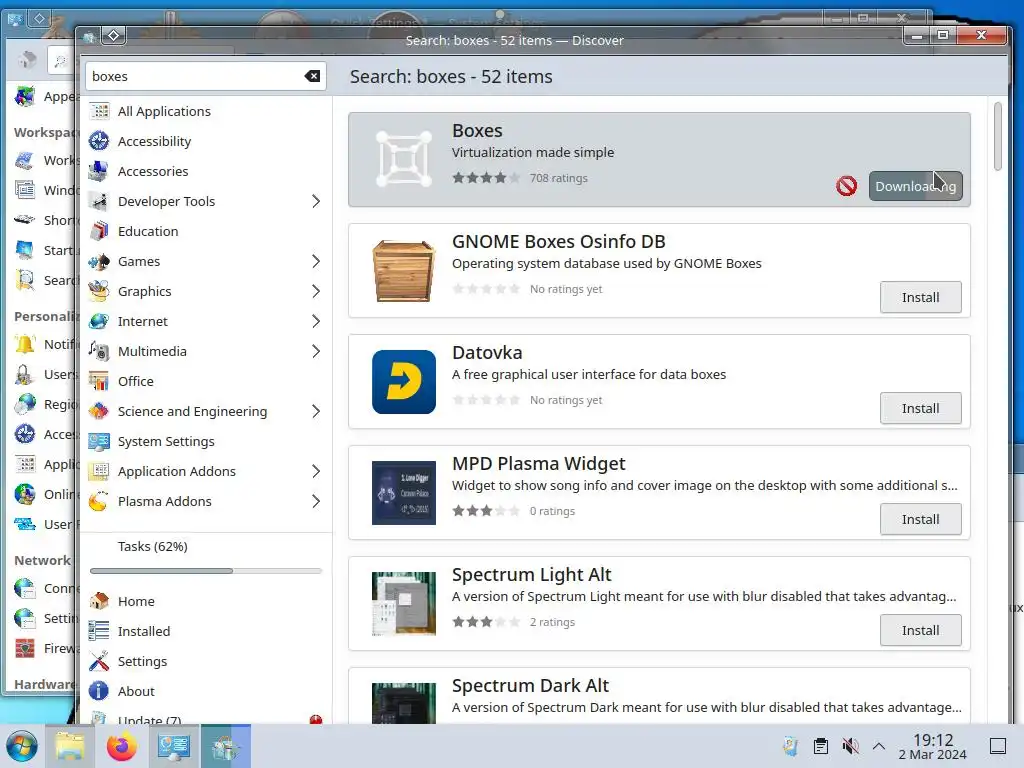Screen dimensions: 1024x768
Task: Click the Internet globe icon
Action: (x=99, y=321)
